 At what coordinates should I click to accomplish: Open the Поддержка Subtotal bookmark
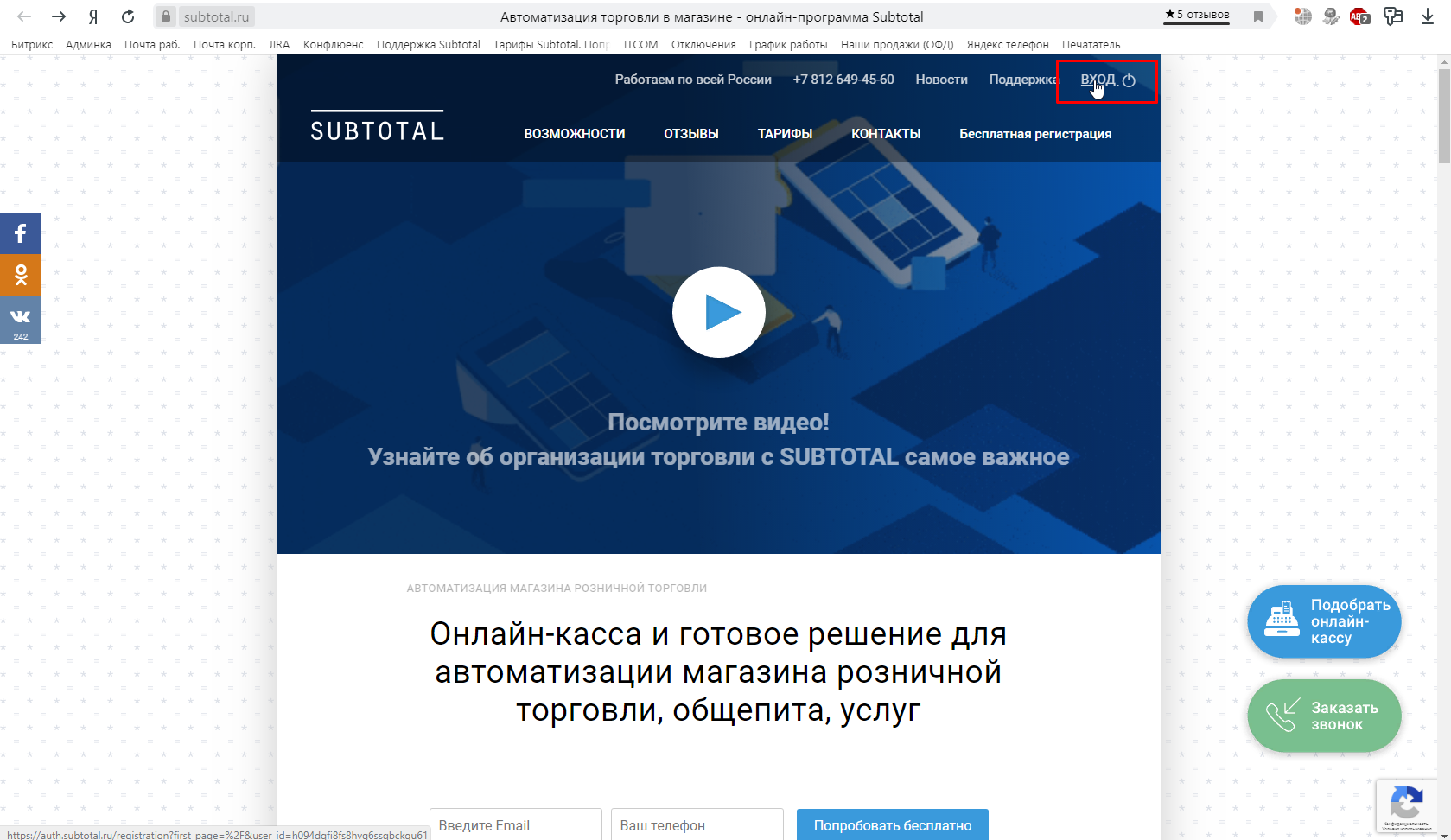coord(429,44)
